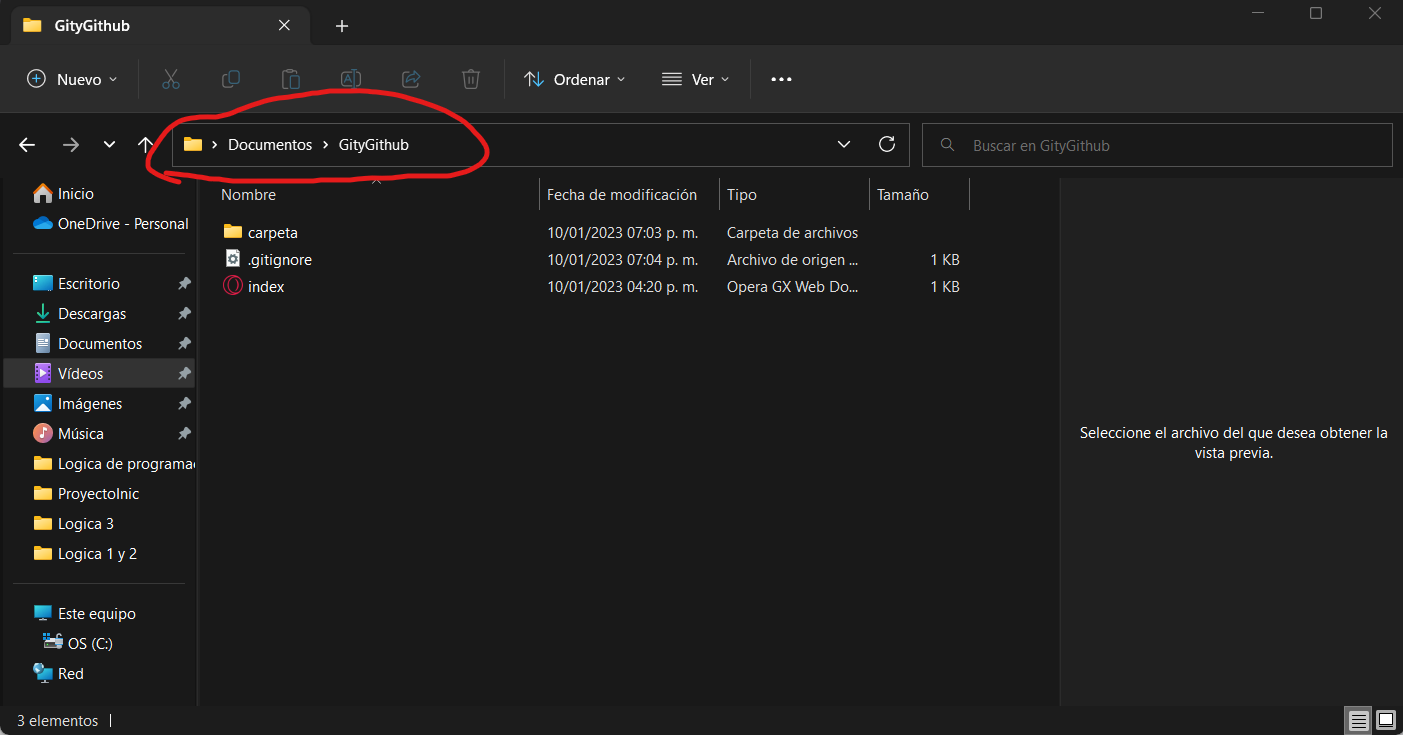Go forward with the right arrow
The width and height of the screenshot is (1403, 735).
coord(70,145)
